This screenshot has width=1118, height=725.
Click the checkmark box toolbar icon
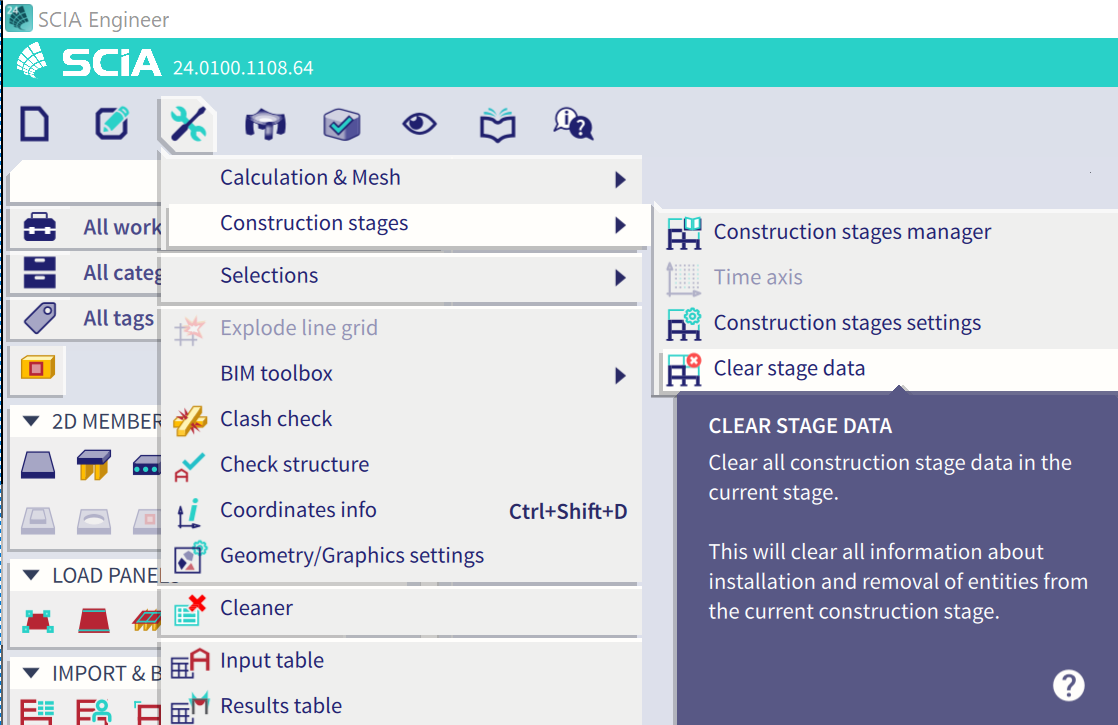coord(342,124)
